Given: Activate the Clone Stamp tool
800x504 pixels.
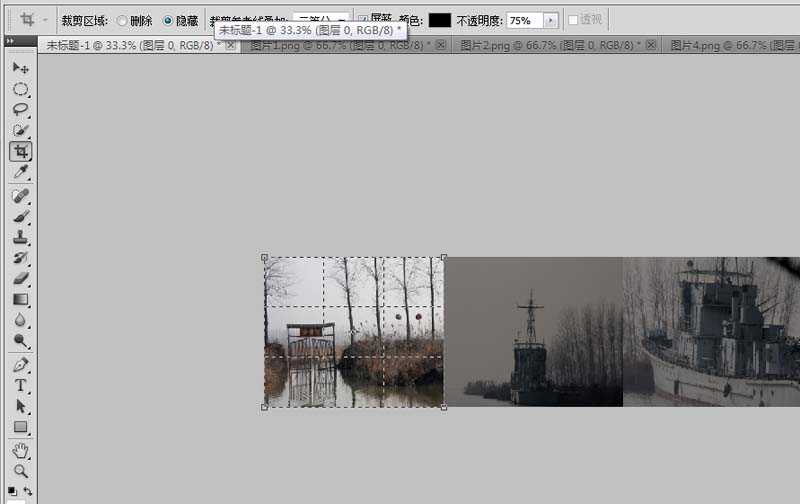Looking at the screenshot, I should 20,237.
